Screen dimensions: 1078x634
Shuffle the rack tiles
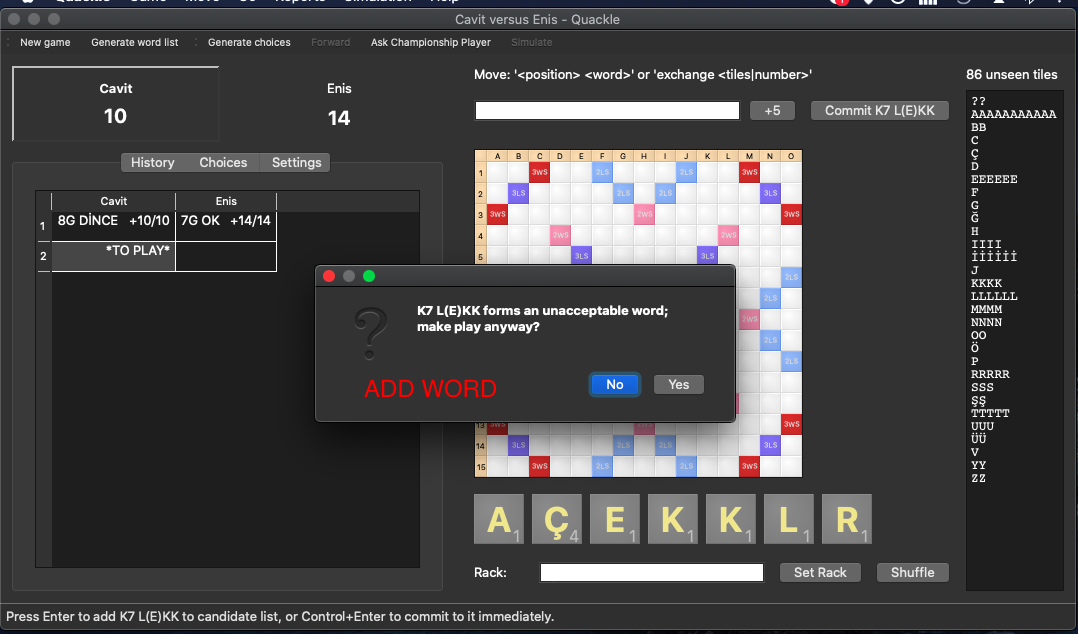coord(911,572)
